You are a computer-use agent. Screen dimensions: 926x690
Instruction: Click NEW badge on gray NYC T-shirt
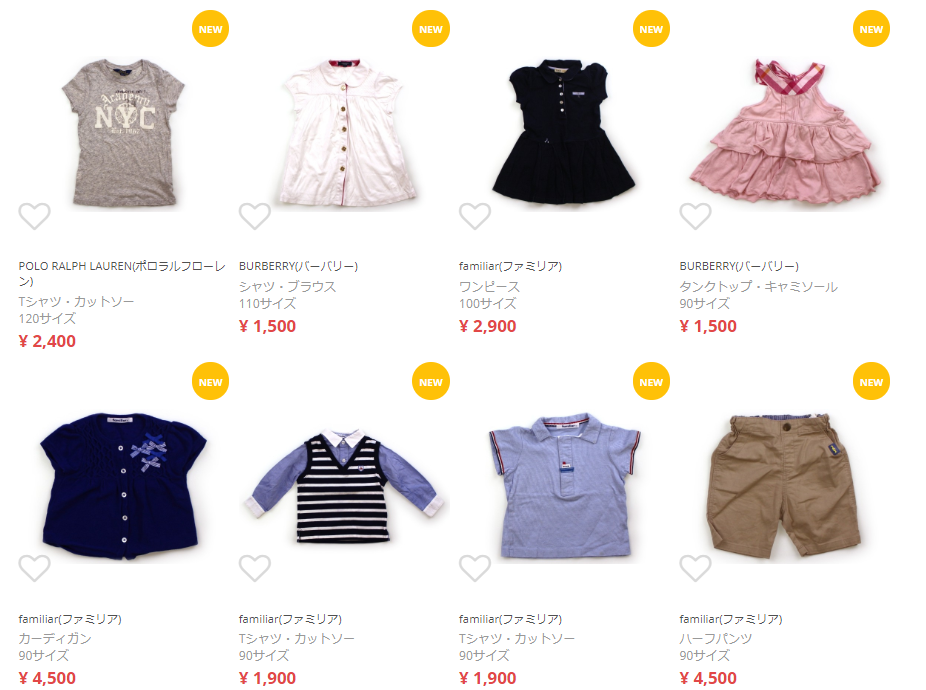click(210, 29)
